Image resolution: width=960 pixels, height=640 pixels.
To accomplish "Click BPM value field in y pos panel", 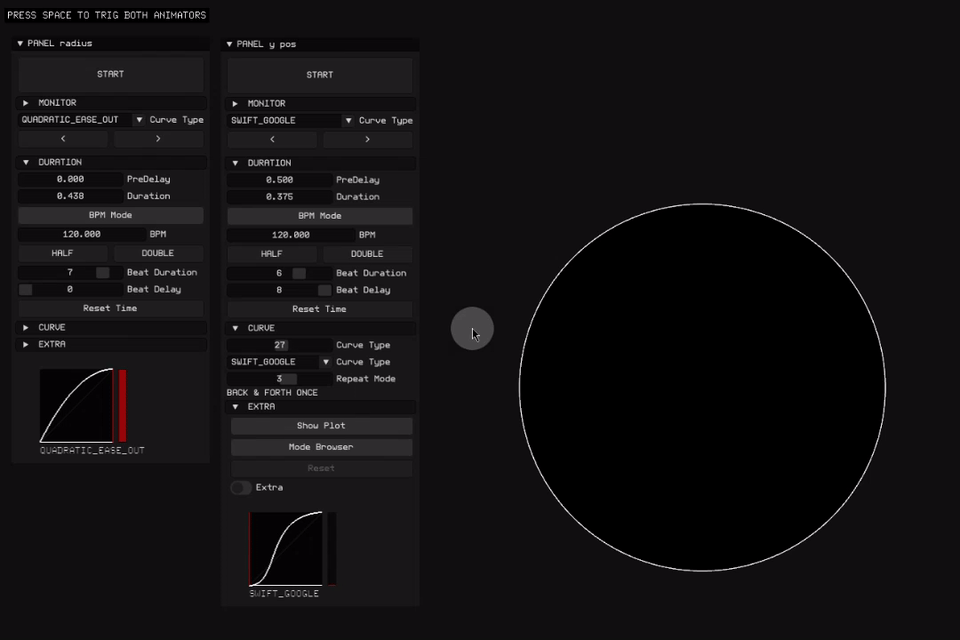I will click(291, 235).
